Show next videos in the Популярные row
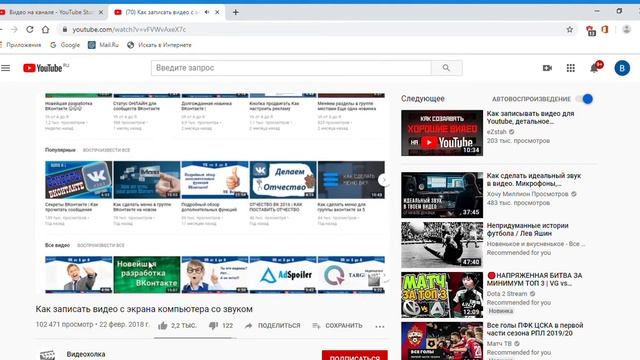The height and width of the screenshot is (360, 640). pyautogui.click(x=383, y=180)
